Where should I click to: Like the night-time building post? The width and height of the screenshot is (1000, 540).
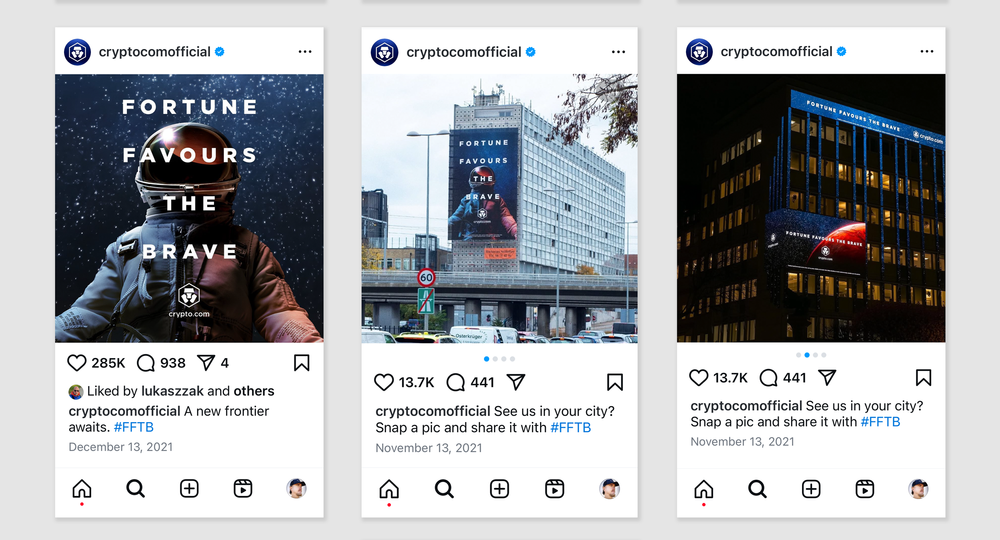coord(699,377)
